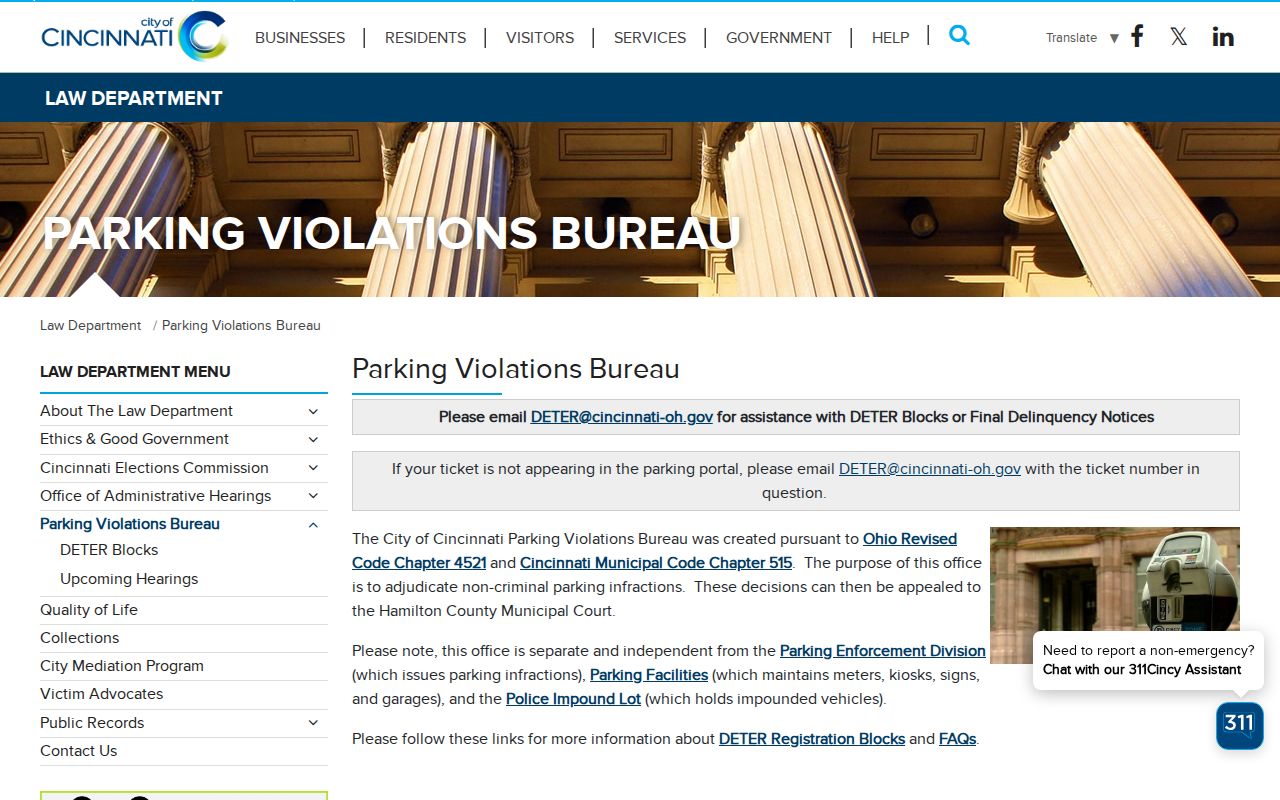
Task: Open the LinkedIn icon
Action: pyautogui.click(x=1223, y=37)
